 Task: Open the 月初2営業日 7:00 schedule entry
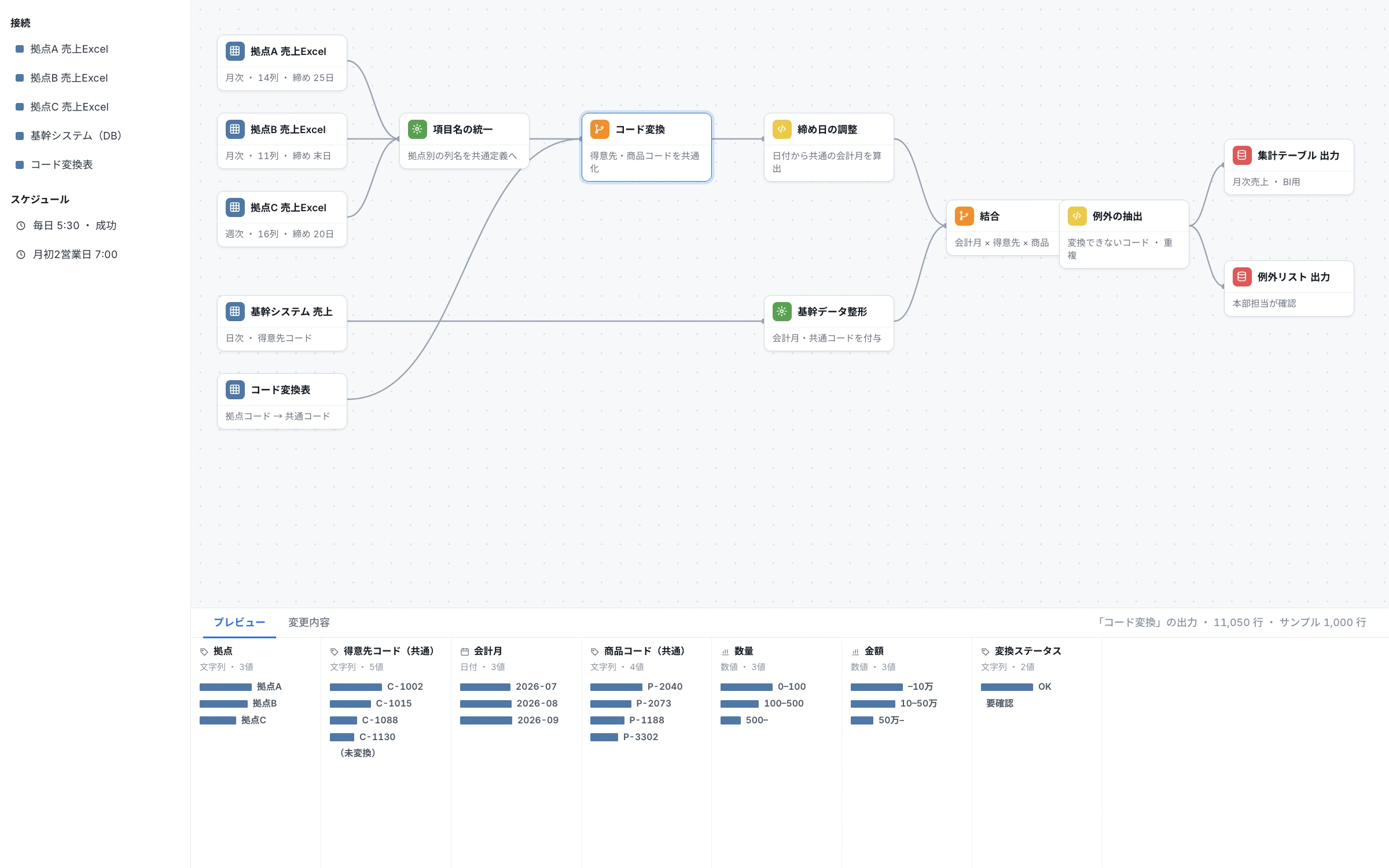tap(95, 255)
